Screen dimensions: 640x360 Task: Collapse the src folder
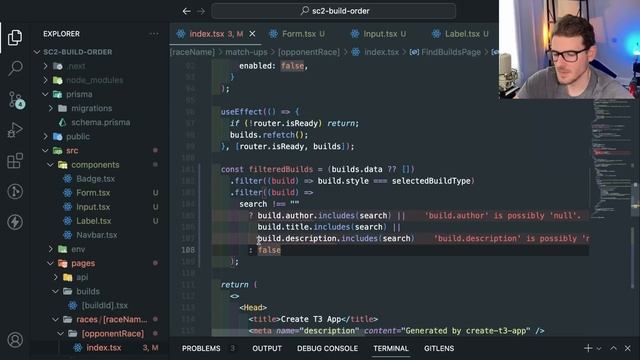72,151
